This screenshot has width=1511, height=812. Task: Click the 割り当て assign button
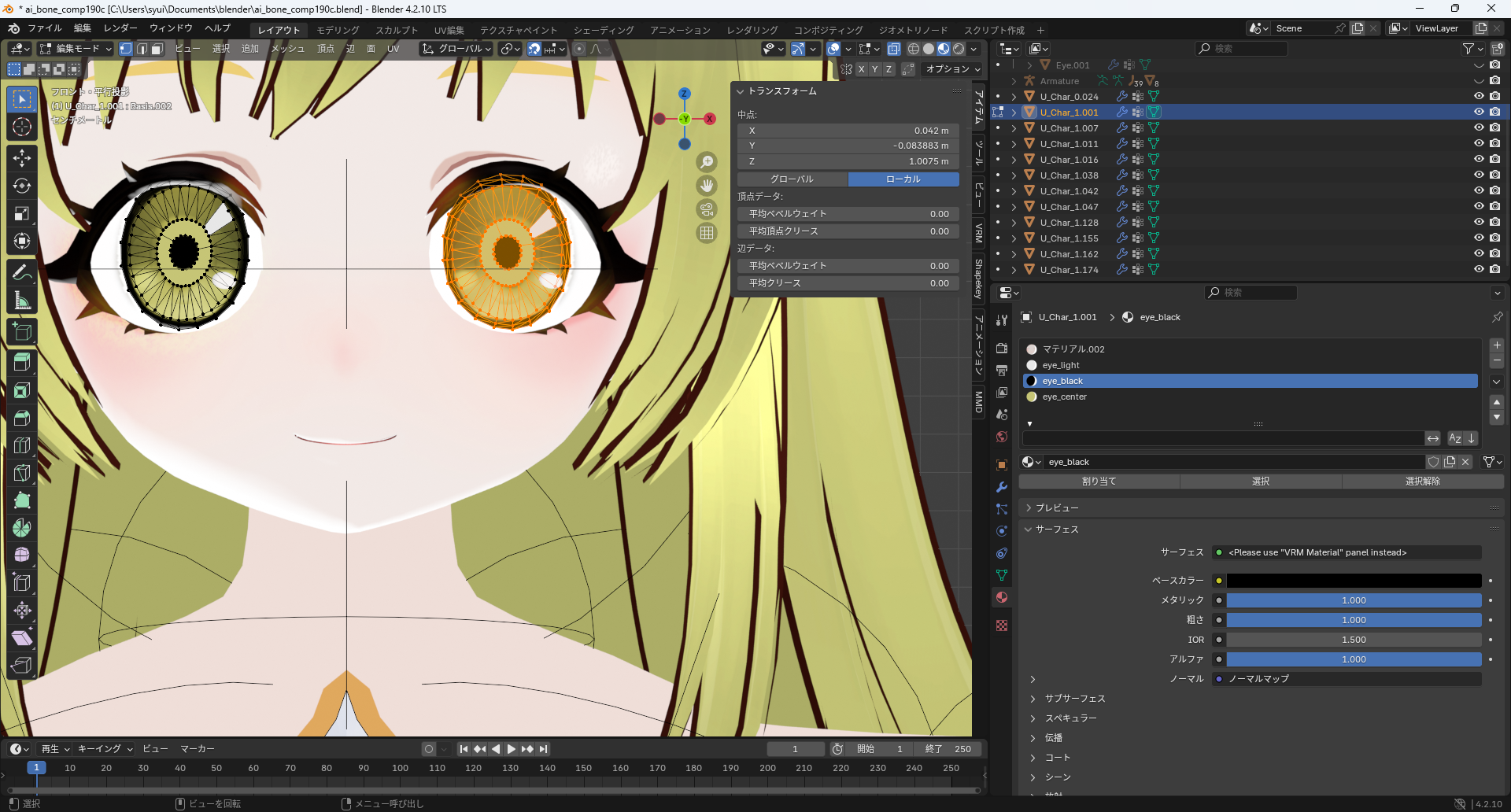[1099, 482]
